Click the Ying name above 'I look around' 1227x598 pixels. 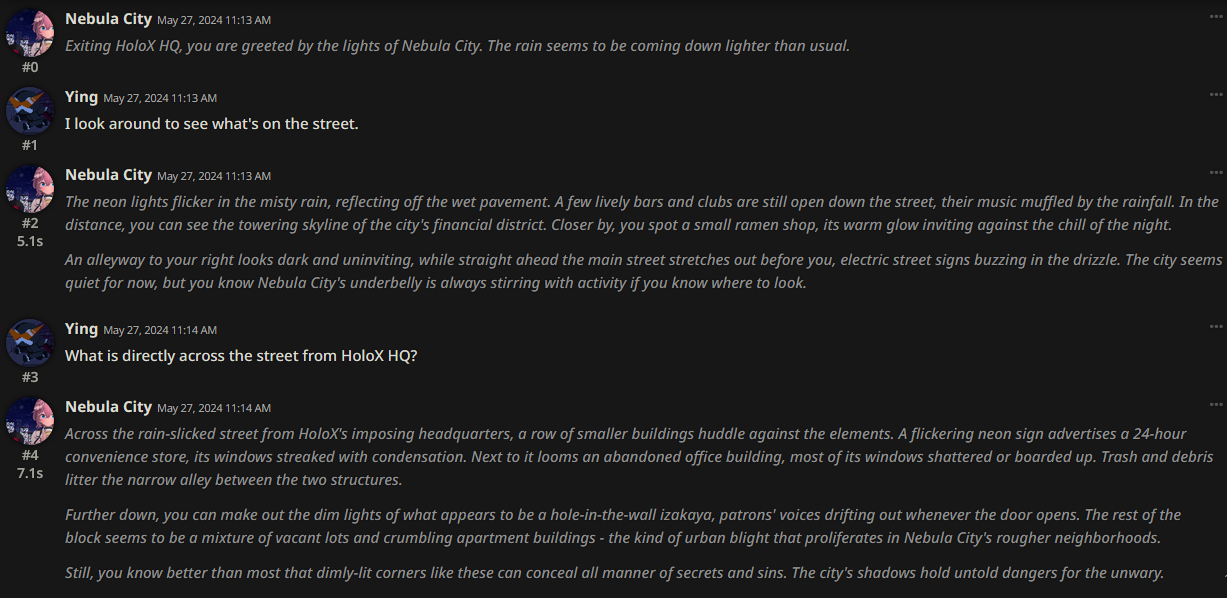(81, 97)
